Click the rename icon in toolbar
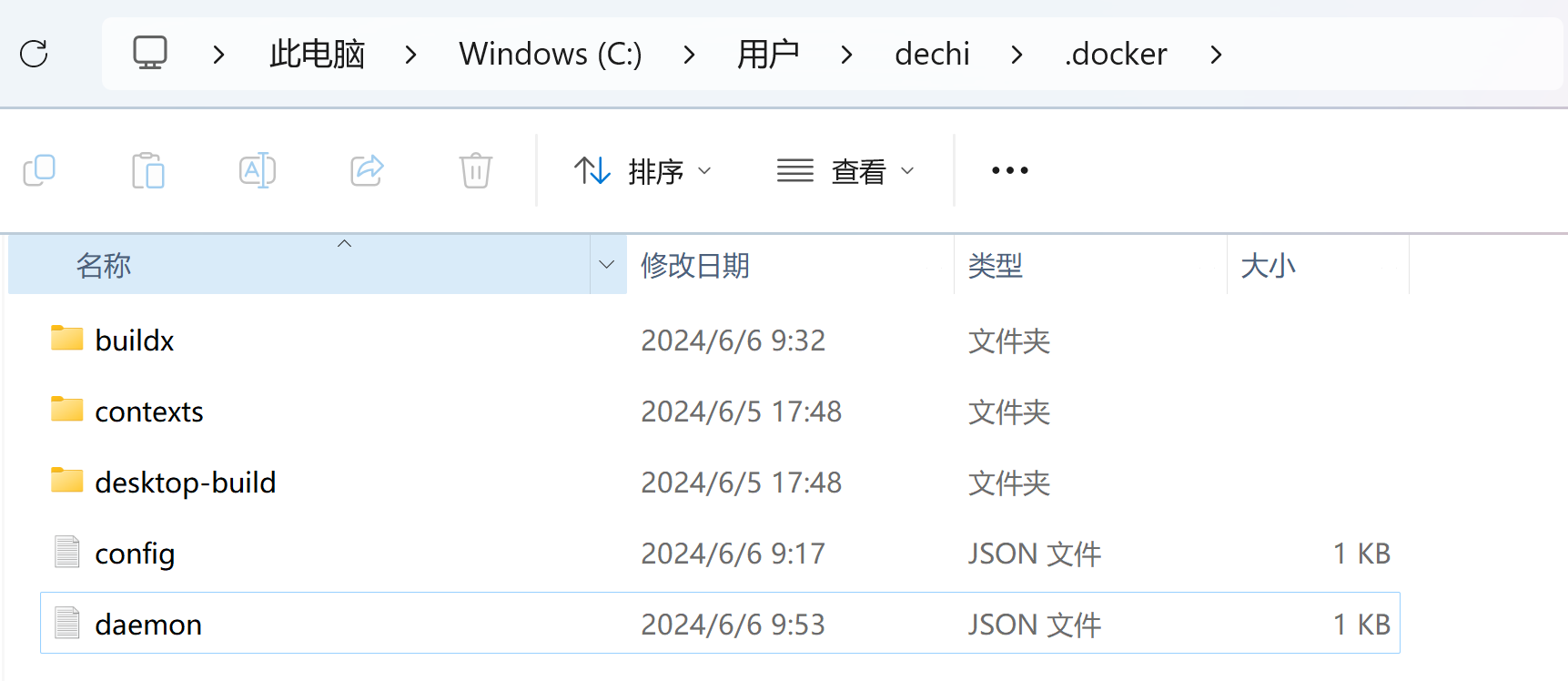 click(258, 170)
